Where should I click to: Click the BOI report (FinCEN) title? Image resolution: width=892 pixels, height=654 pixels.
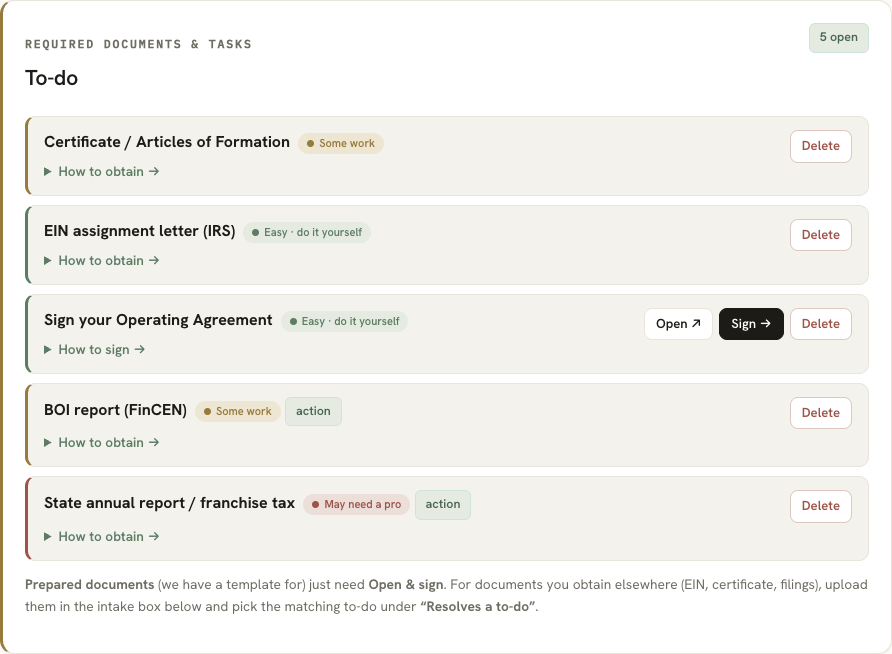click(115, 410)
